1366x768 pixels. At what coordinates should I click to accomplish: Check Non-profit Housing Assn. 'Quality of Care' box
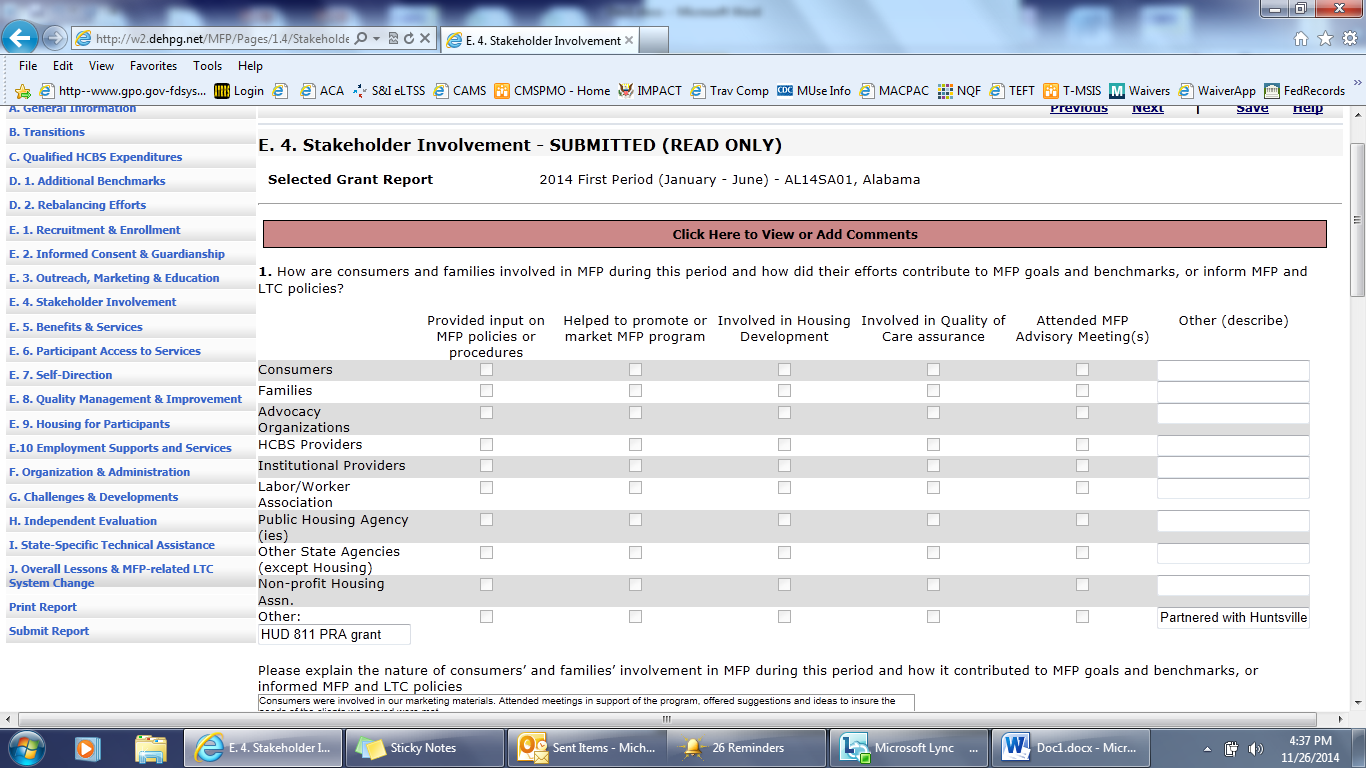pyautogui.click(x=933, y=584)
